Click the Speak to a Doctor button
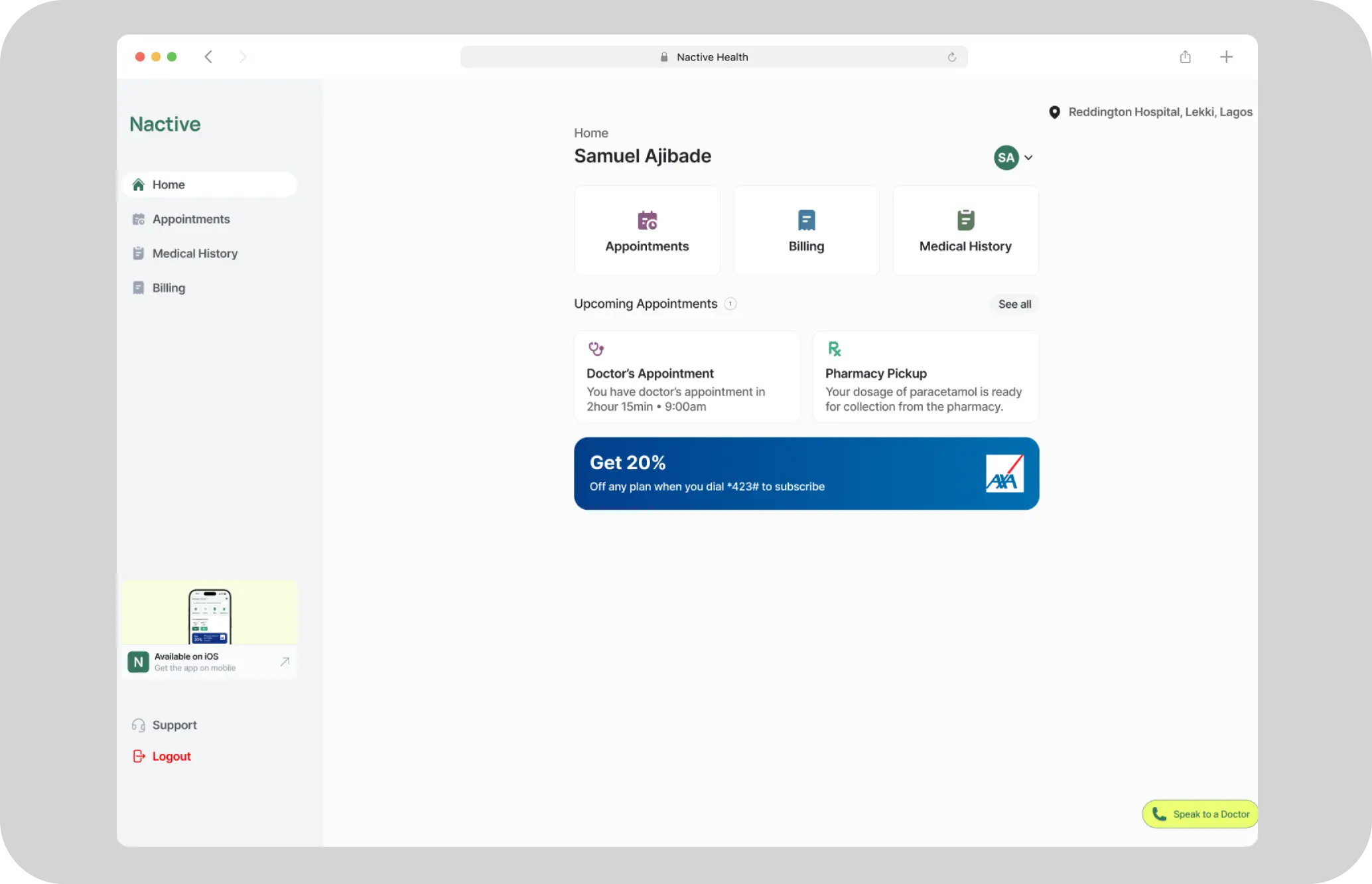 1200,814
